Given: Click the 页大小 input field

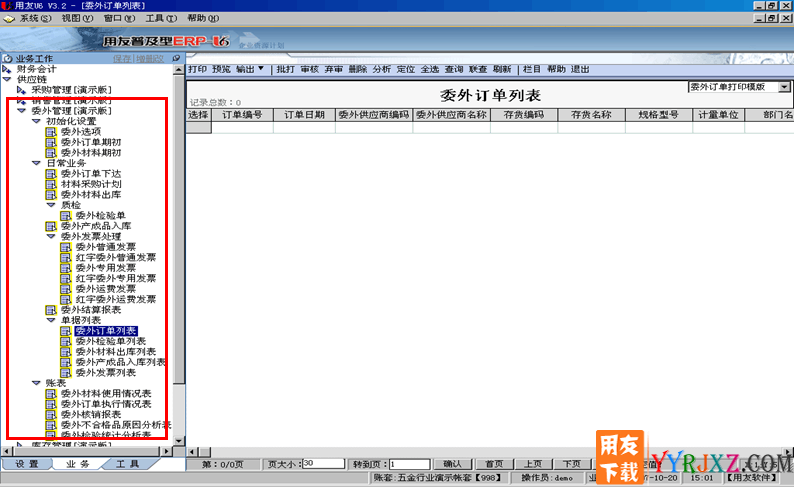Looking at the screenshot, I should pos(324,464).
